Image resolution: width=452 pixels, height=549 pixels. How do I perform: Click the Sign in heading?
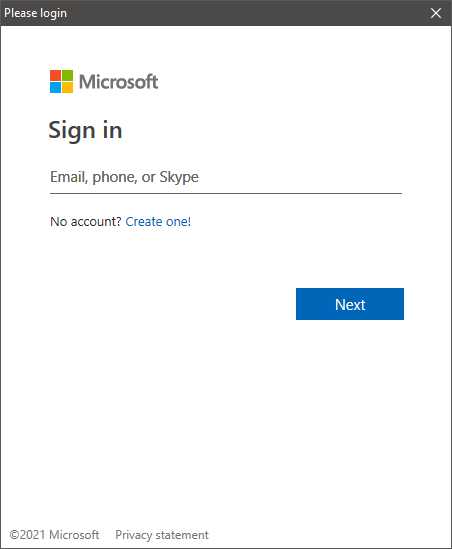pos(85,130)
